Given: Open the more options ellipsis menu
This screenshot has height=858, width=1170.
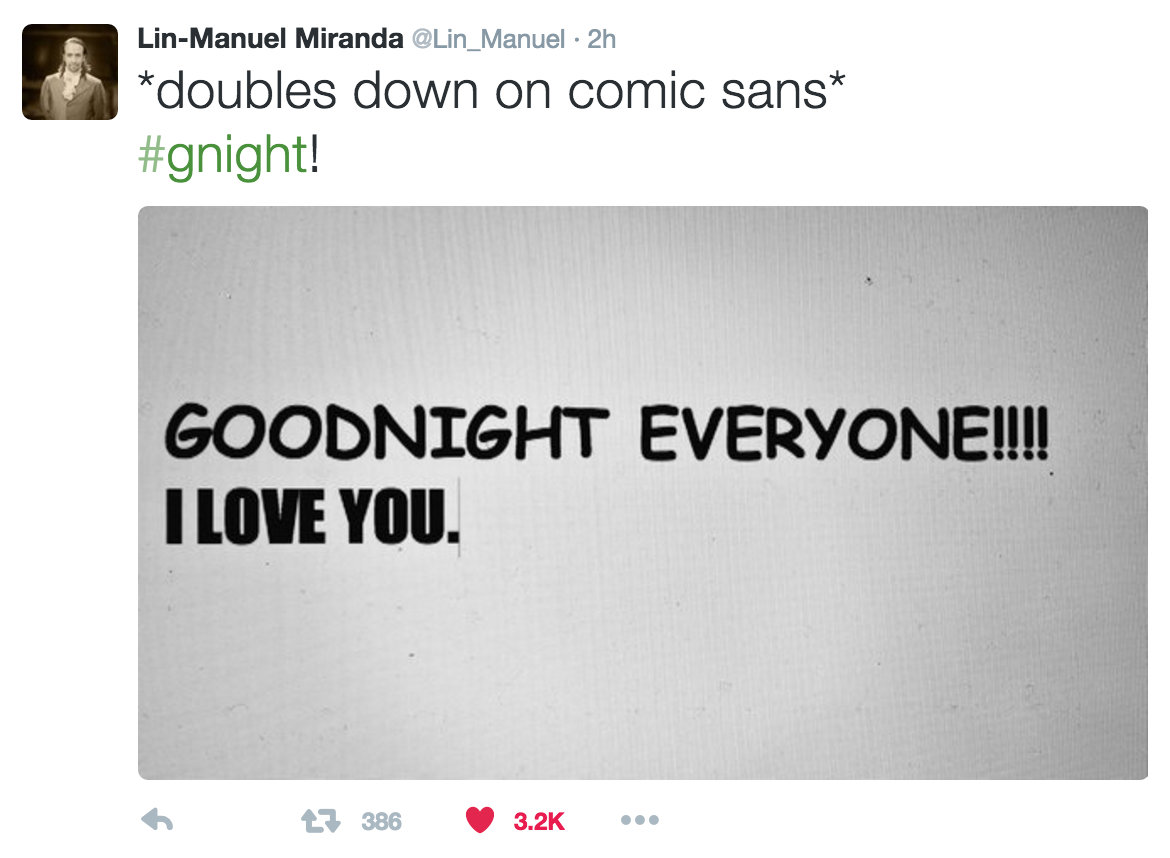Looking at the screenshot, I should [639, 821].
